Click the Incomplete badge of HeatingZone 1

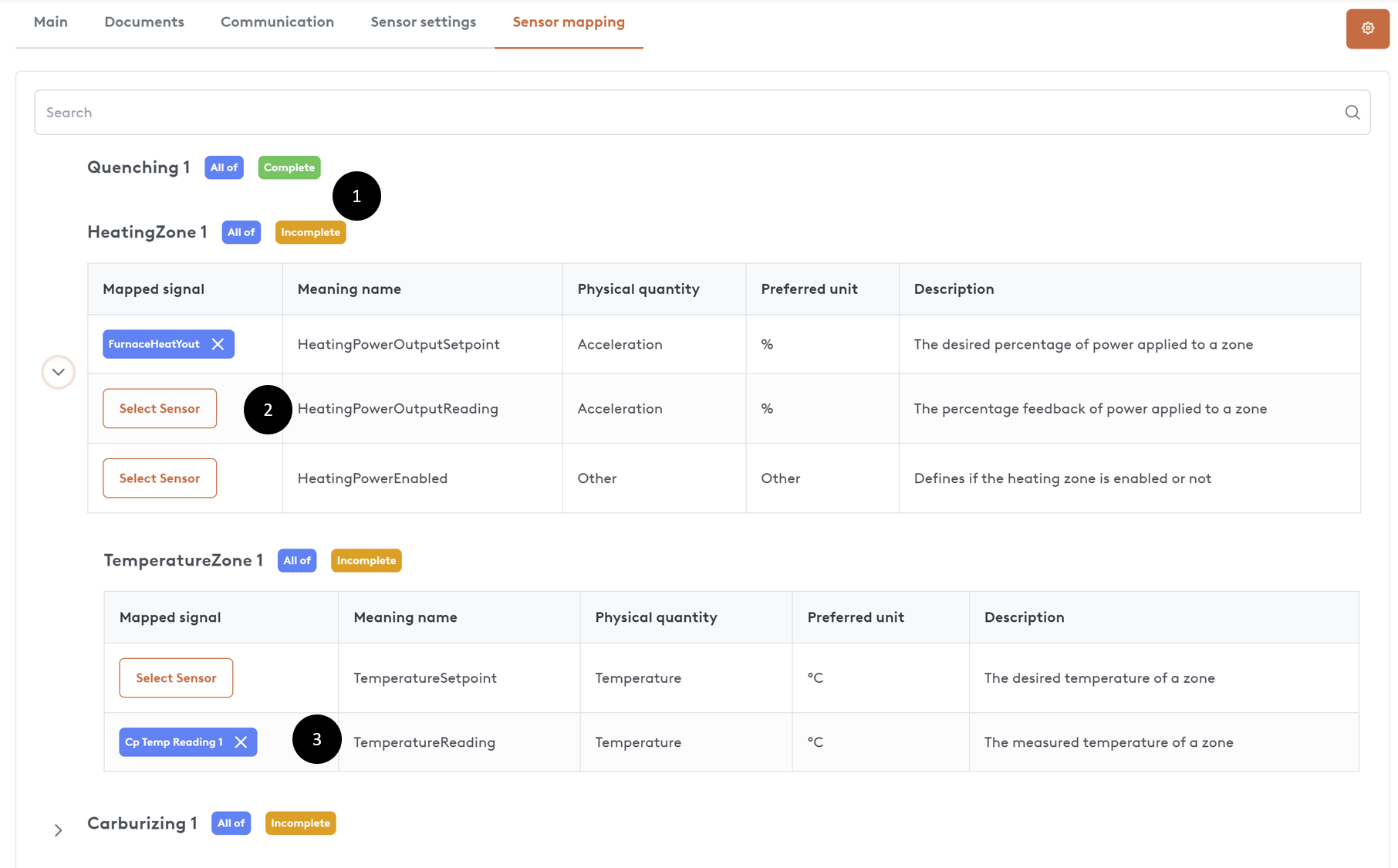click(x=310, y=232)
